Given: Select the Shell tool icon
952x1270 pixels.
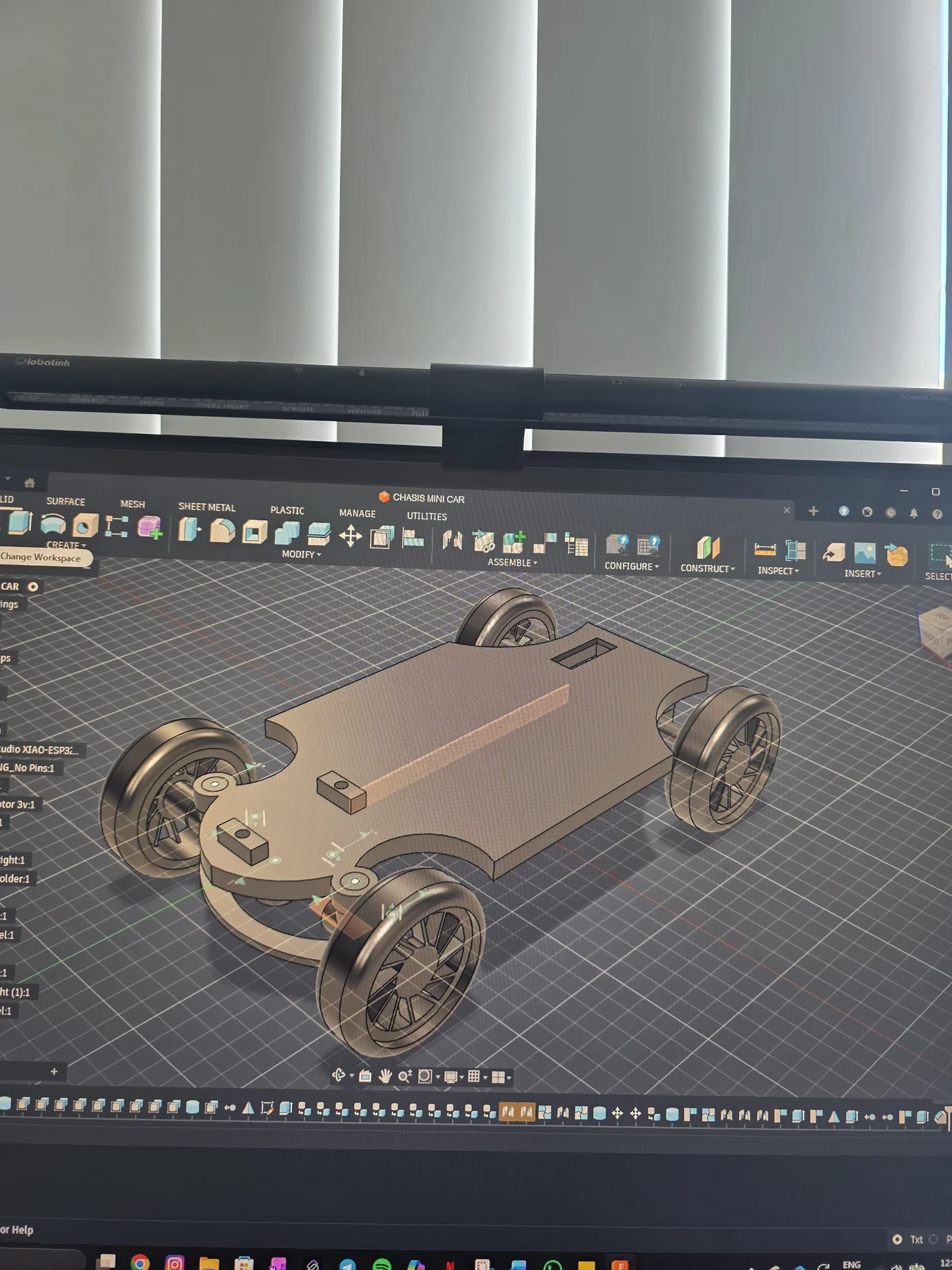Looking at the screenshot, I should [x=255, y=532].
